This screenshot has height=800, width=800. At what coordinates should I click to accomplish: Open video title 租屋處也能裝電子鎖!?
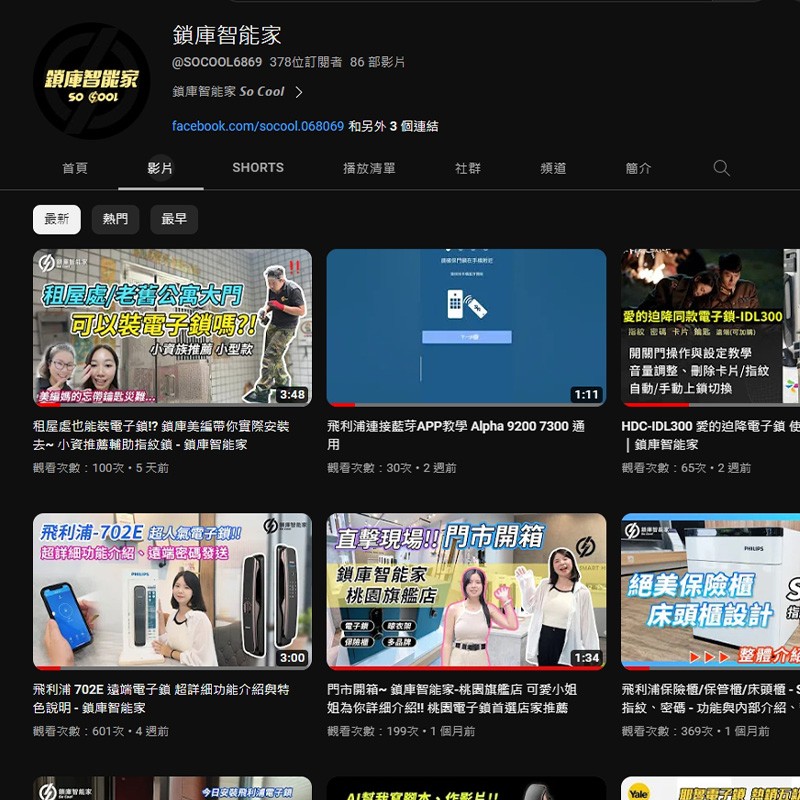(x=161, y=435)
